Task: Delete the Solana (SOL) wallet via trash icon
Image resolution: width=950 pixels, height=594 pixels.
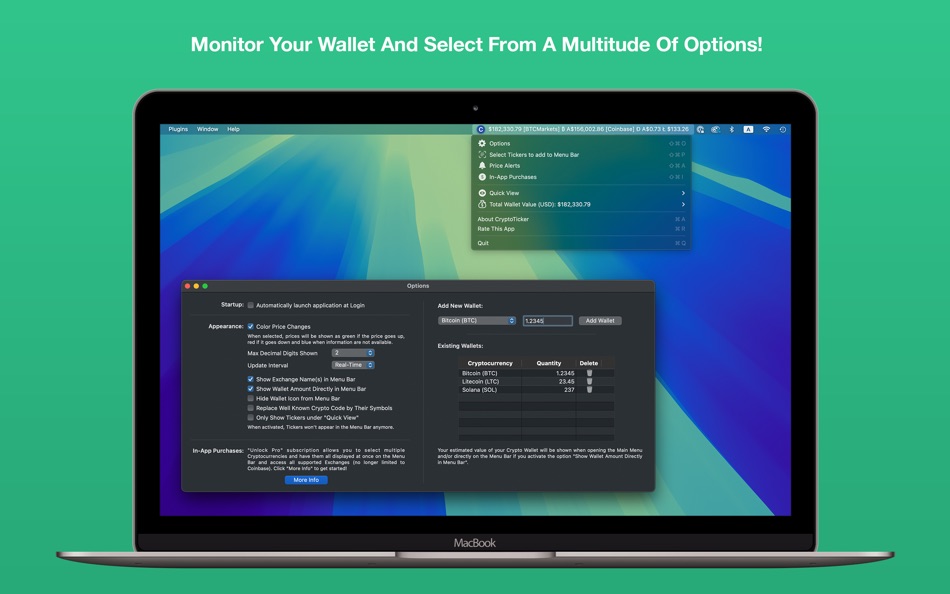Action: click(589, 390)
